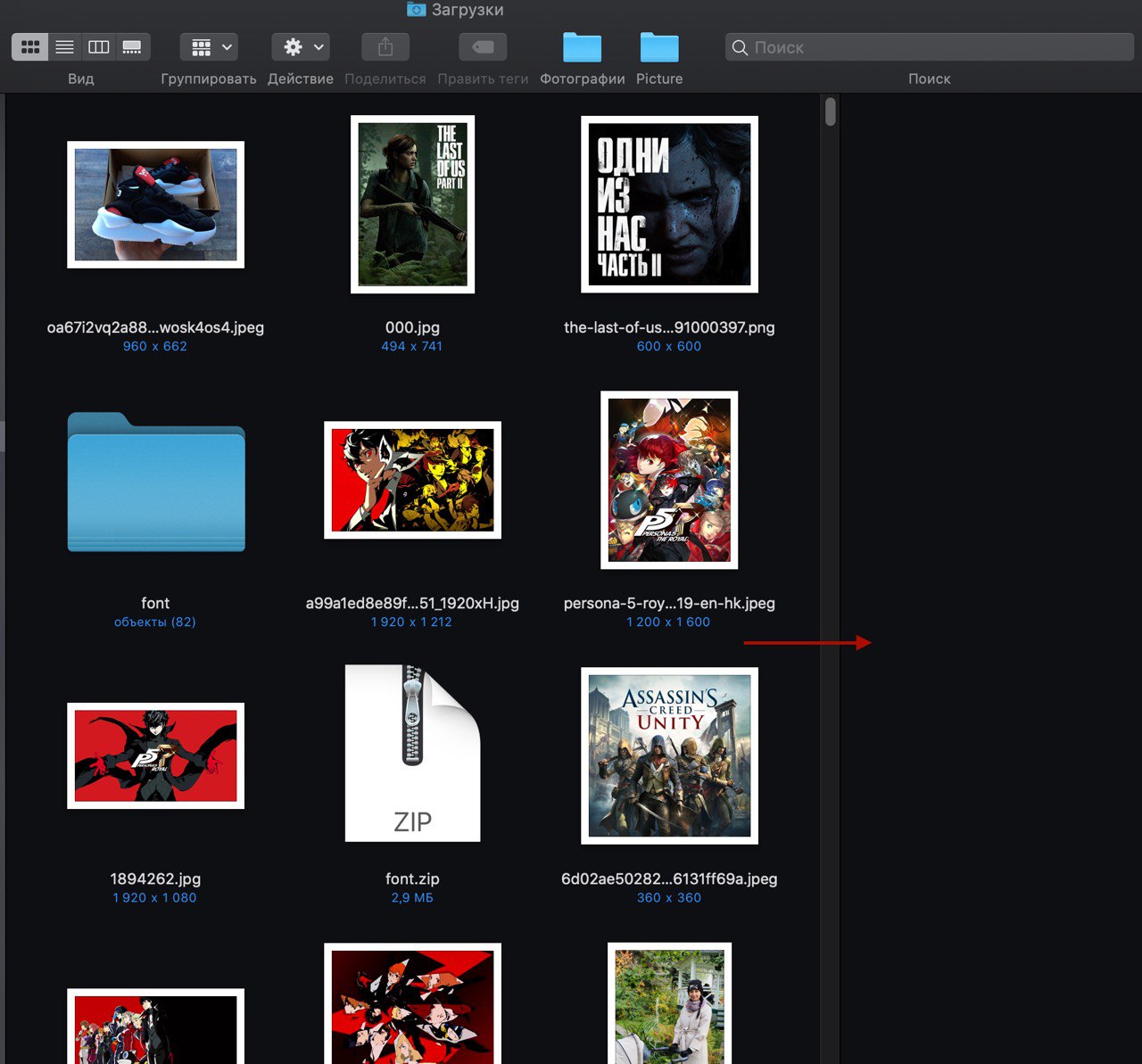This screenshot has width=1142, height=1064.
Task: Click the 6d02ae50282...6131ff69a.jpeg file name
Action: click(x=669, y=878)
